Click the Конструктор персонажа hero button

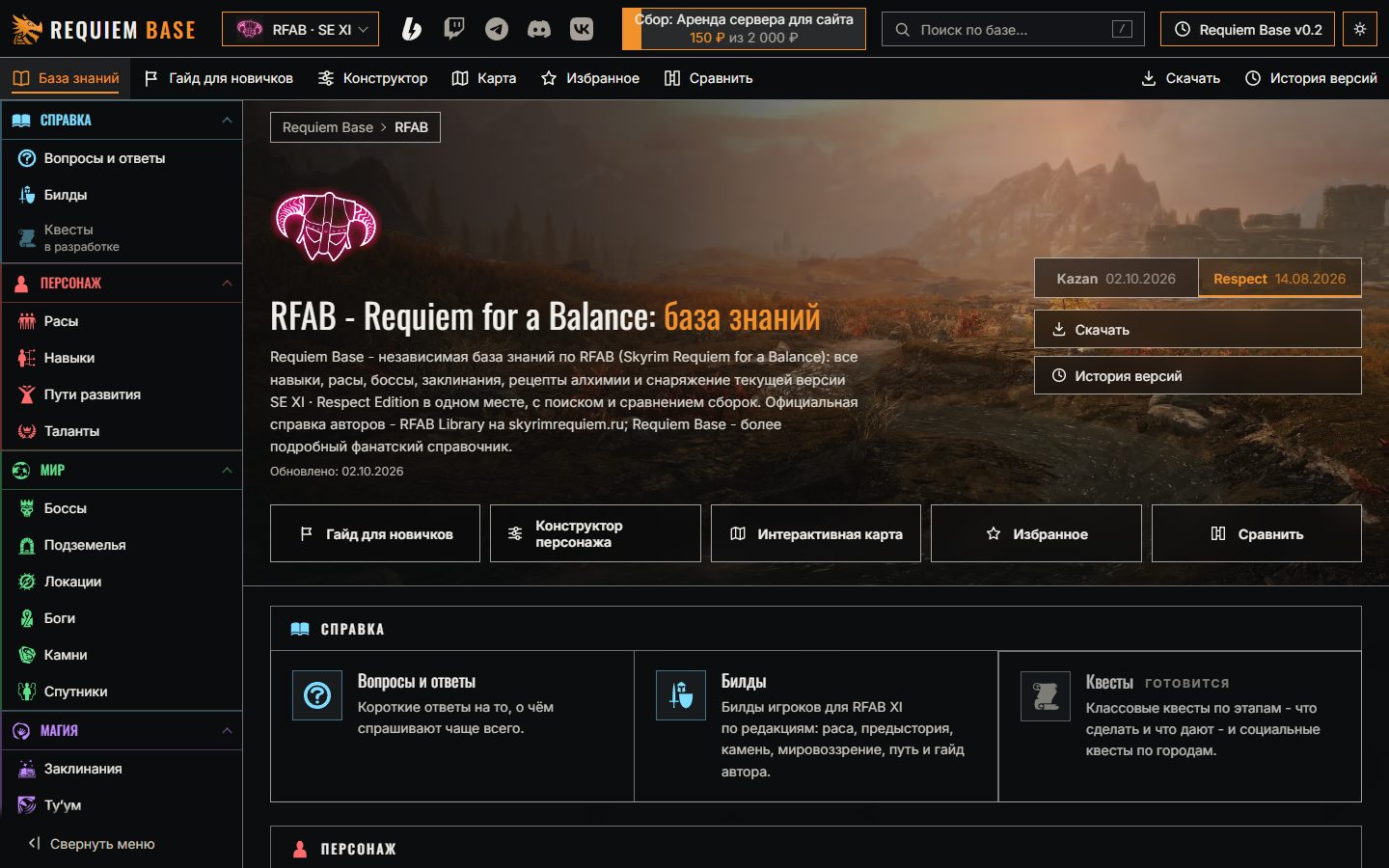click(x=595, y=533)
